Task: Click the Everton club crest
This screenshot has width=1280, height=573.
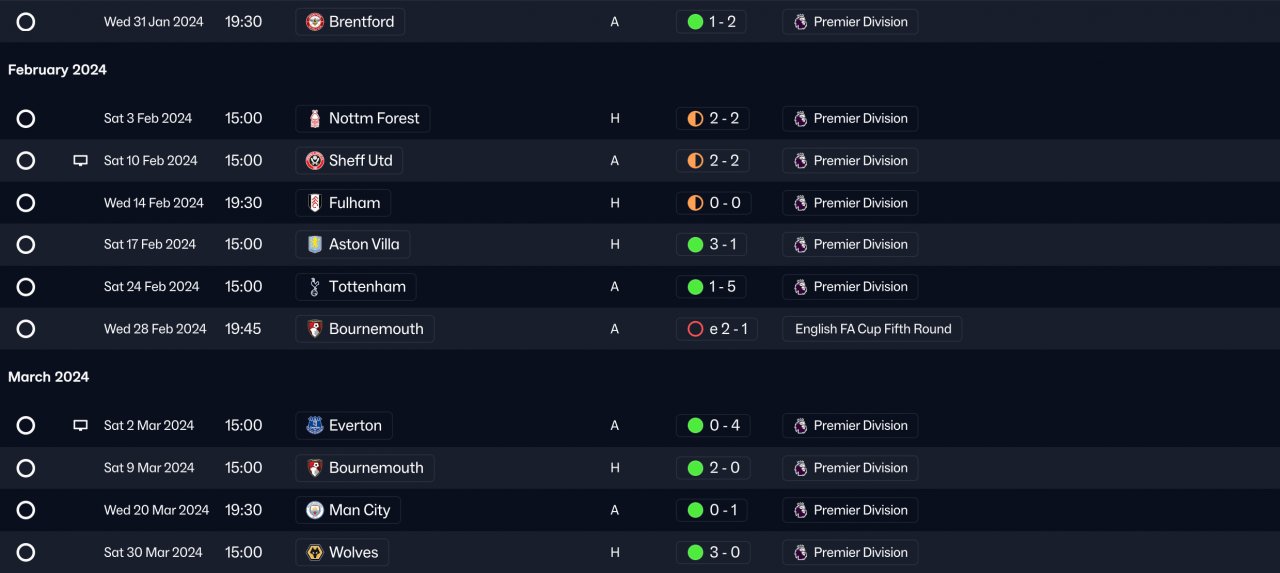Action: [315, 426]
